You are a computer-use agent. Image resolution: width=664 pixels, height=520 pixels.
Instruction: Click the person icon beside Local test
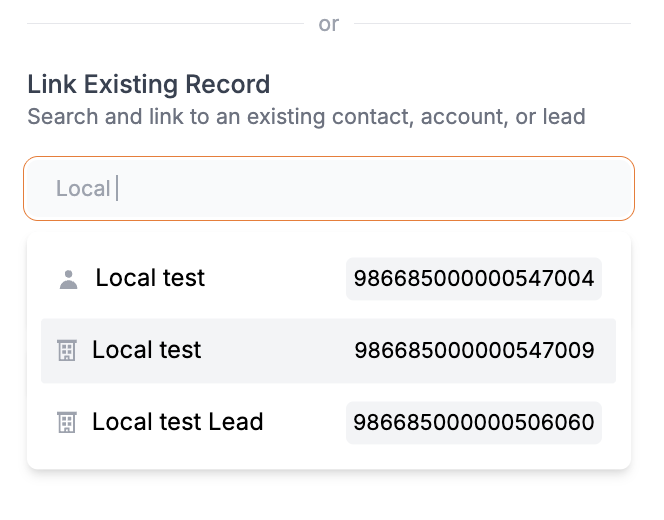68,279
